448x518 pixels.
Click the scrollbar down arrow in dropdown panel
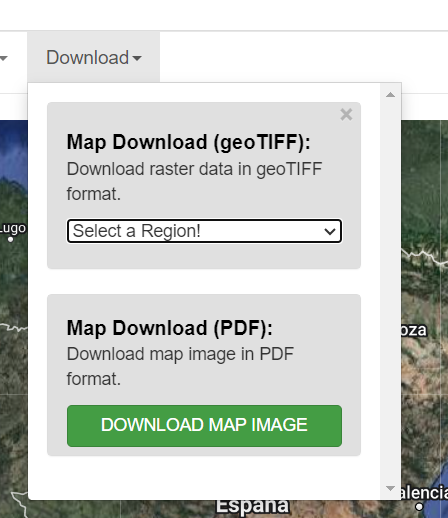click(390, 488)
